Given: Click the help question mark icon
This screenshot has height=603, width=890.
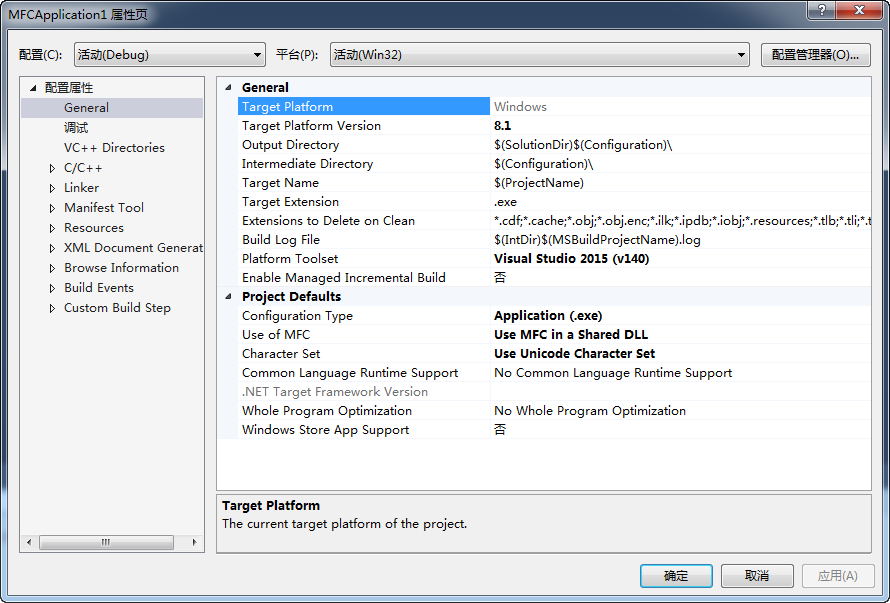Looking at the screenshot, I should coord(820,11).
